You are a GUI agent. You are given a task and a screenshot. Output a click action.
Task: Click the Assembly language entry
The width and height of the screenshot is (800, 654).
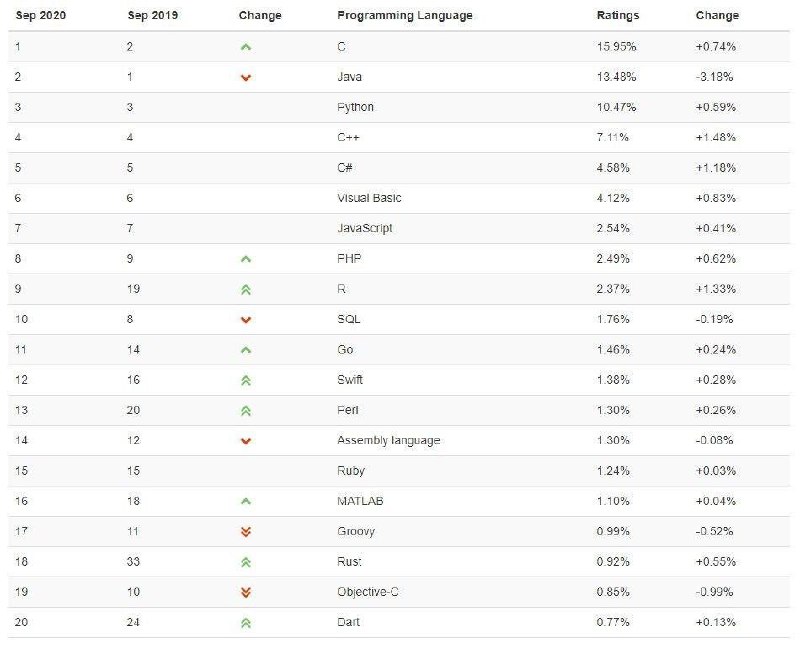coord(389,440)
